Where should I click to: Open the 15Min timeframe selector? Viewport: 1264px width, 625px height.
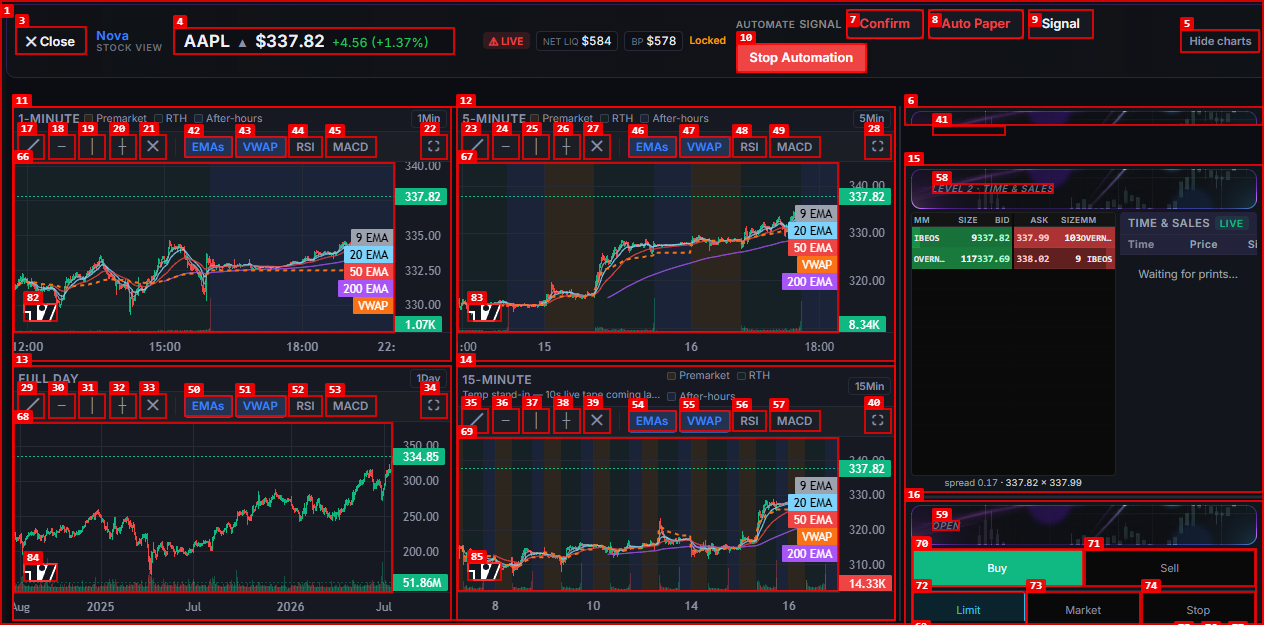point(869,386)
